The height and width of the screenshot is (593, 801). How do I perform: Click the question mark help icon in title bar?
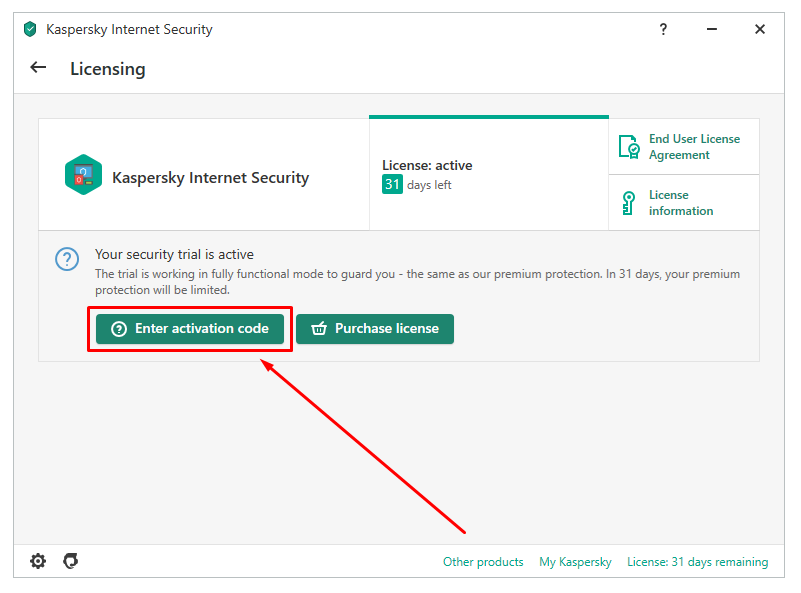coord(663,29)
